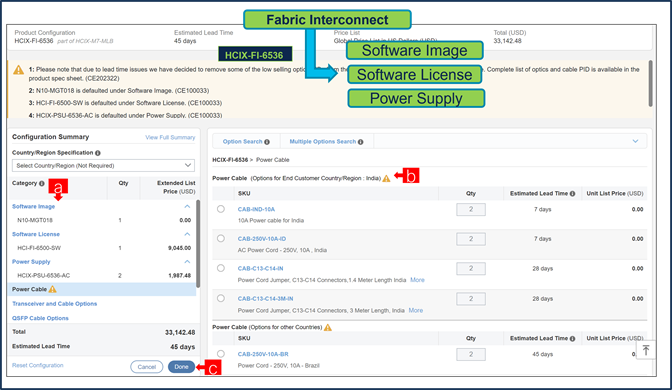Expand the option search panel chevron
Screen dimensions: 672x390
(635, 141)
